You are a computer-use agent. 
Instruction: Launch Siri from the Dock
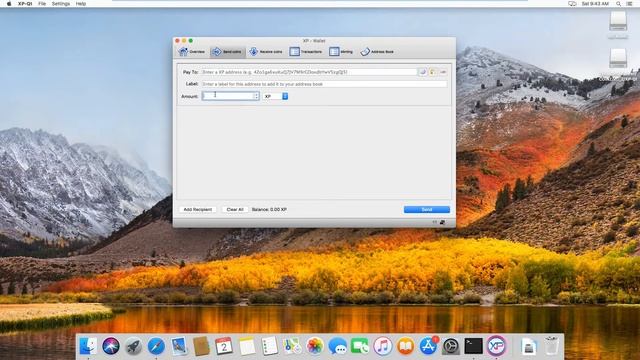111,346
